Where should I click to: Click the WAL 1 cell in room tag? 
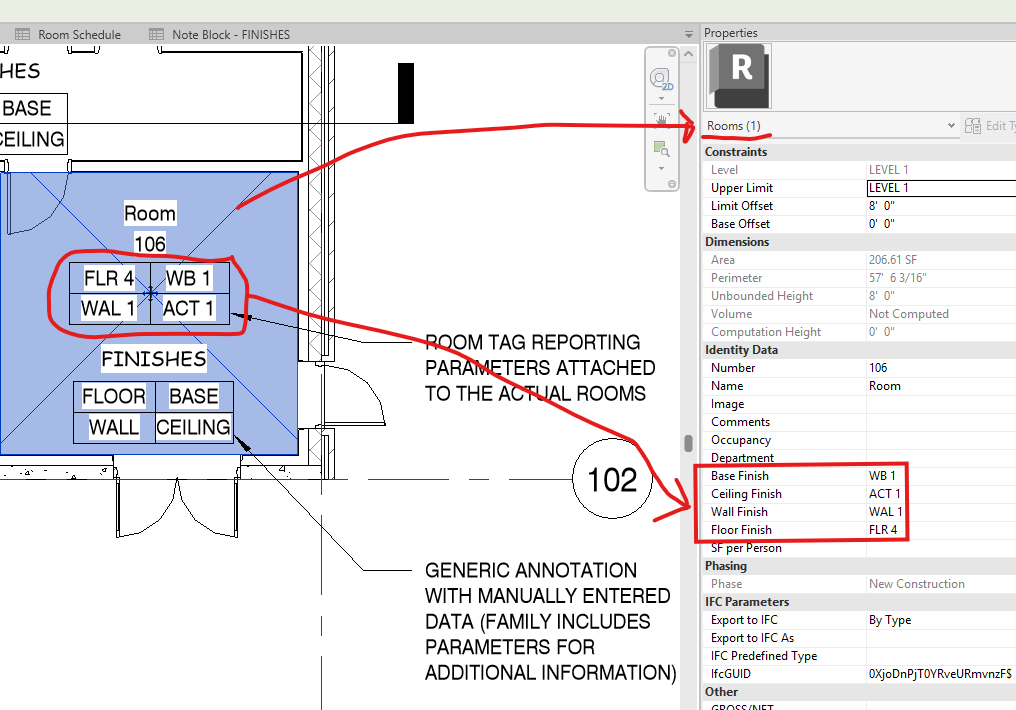[x=109, y=308]
